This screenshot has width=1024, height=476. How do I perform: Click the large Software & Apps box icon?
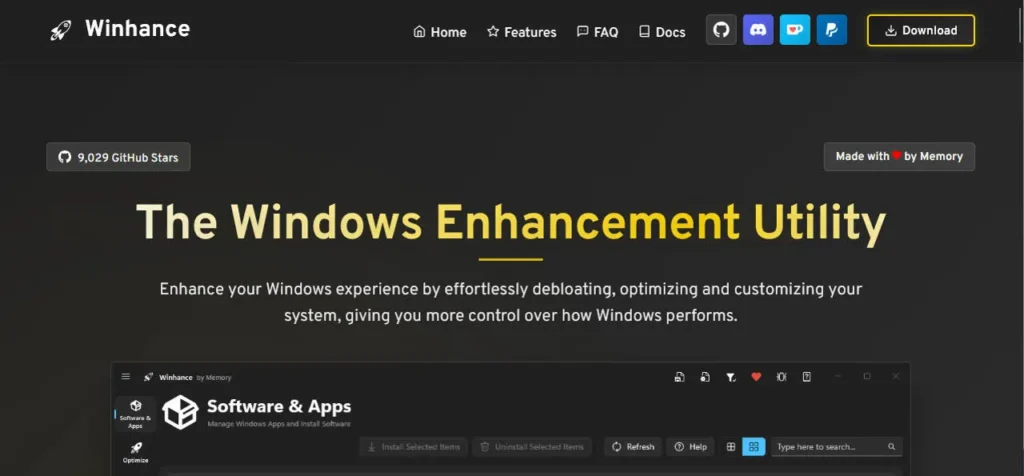tap(180, 412)
